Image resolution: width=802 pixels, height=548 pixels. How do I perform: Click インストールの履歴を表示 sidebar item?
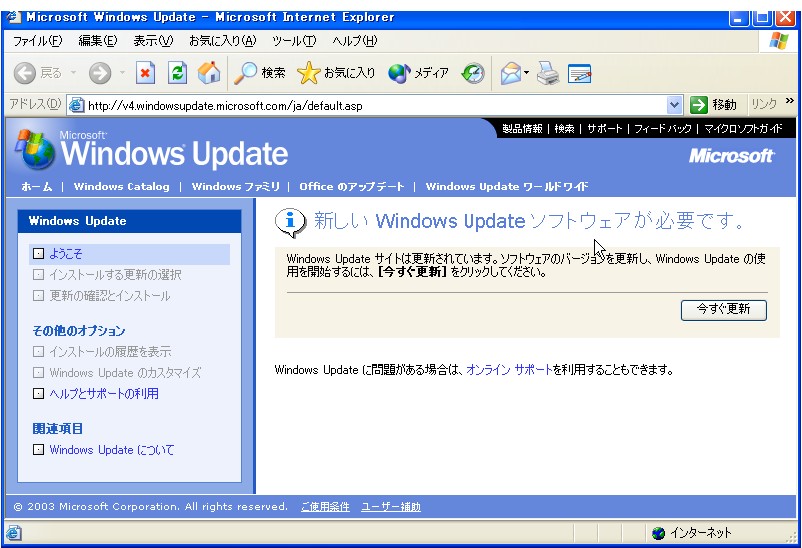point(110,352)
